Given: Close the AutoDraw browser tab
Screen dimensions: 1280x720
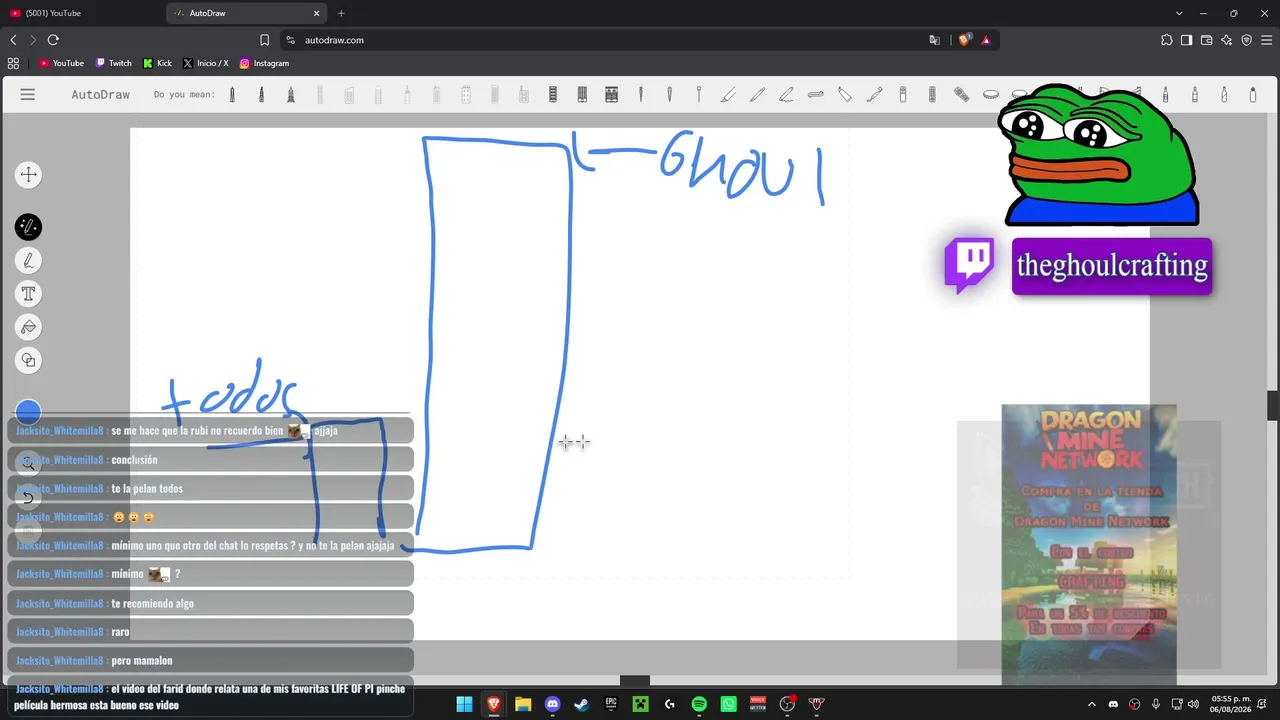Looking at the screenshot, I should pyautogui.click(x=317, y=13).
